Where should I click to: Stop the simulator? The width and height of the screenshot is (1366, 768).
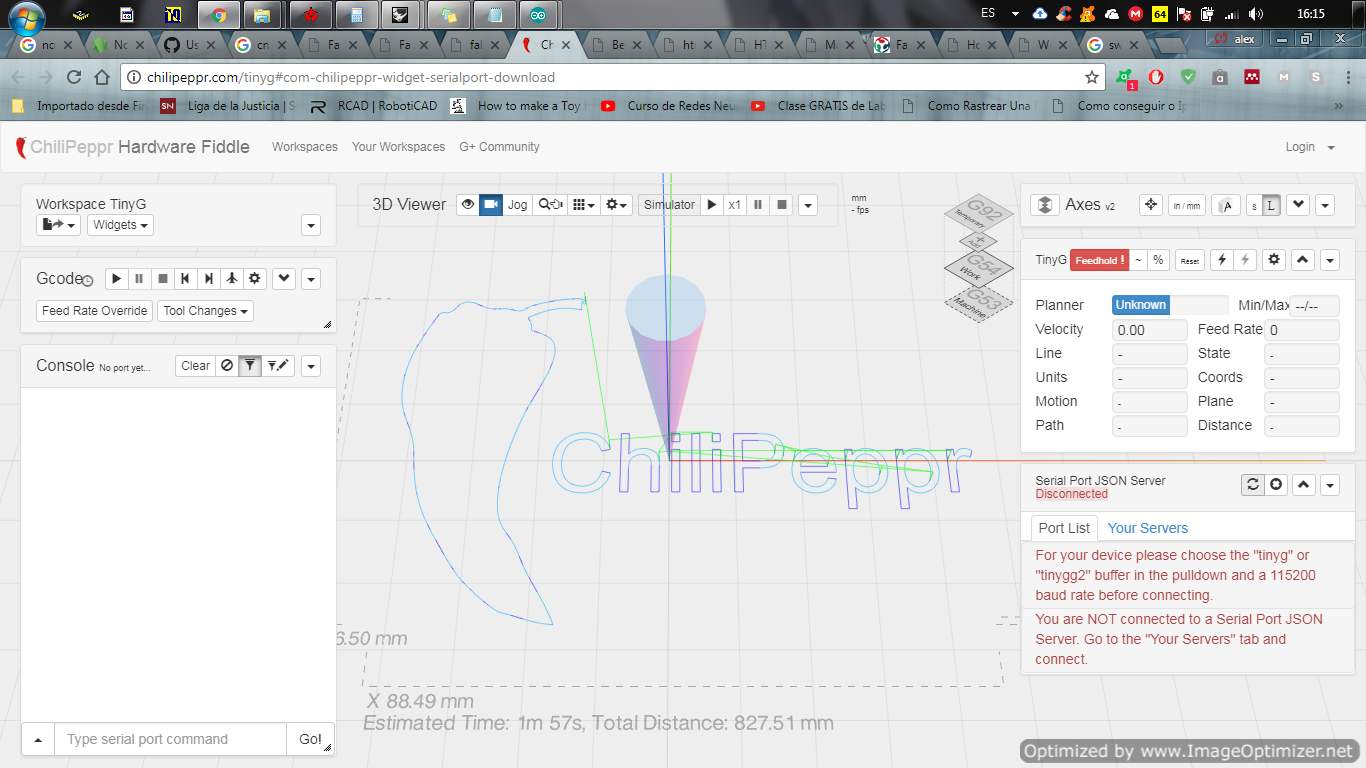pos(782,205)
